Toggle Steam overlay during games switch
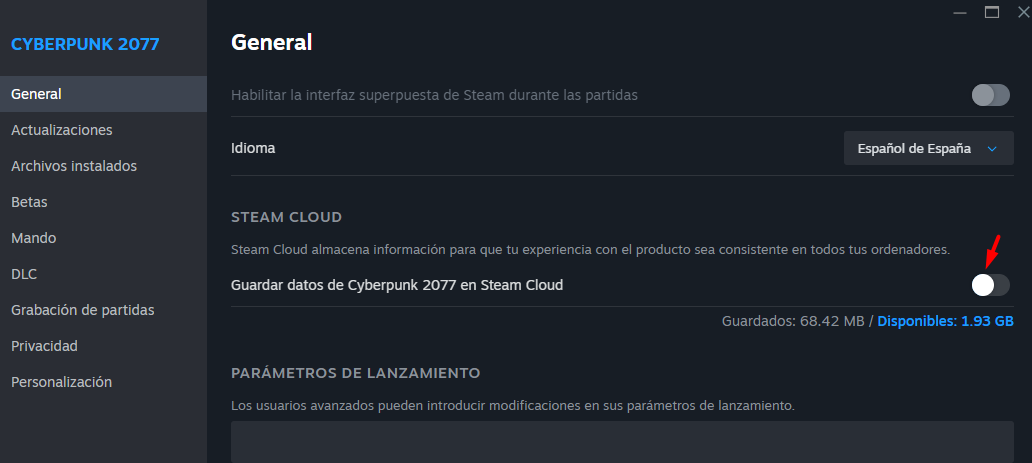Screen dimensions: 1032x463 (x=991, y=95)
